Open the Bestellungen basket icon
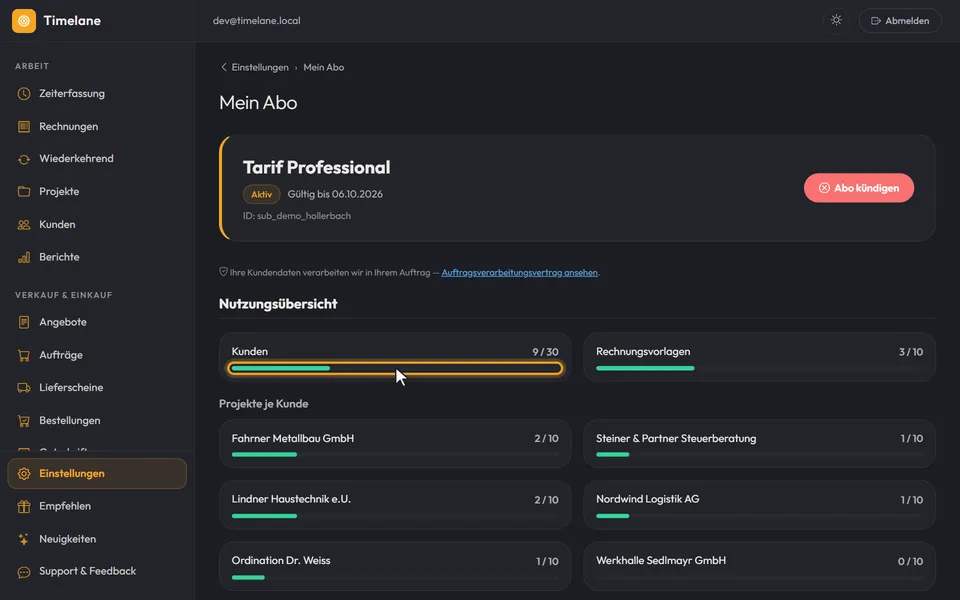The height and width of the screenshot is (600, 960). 24,421
